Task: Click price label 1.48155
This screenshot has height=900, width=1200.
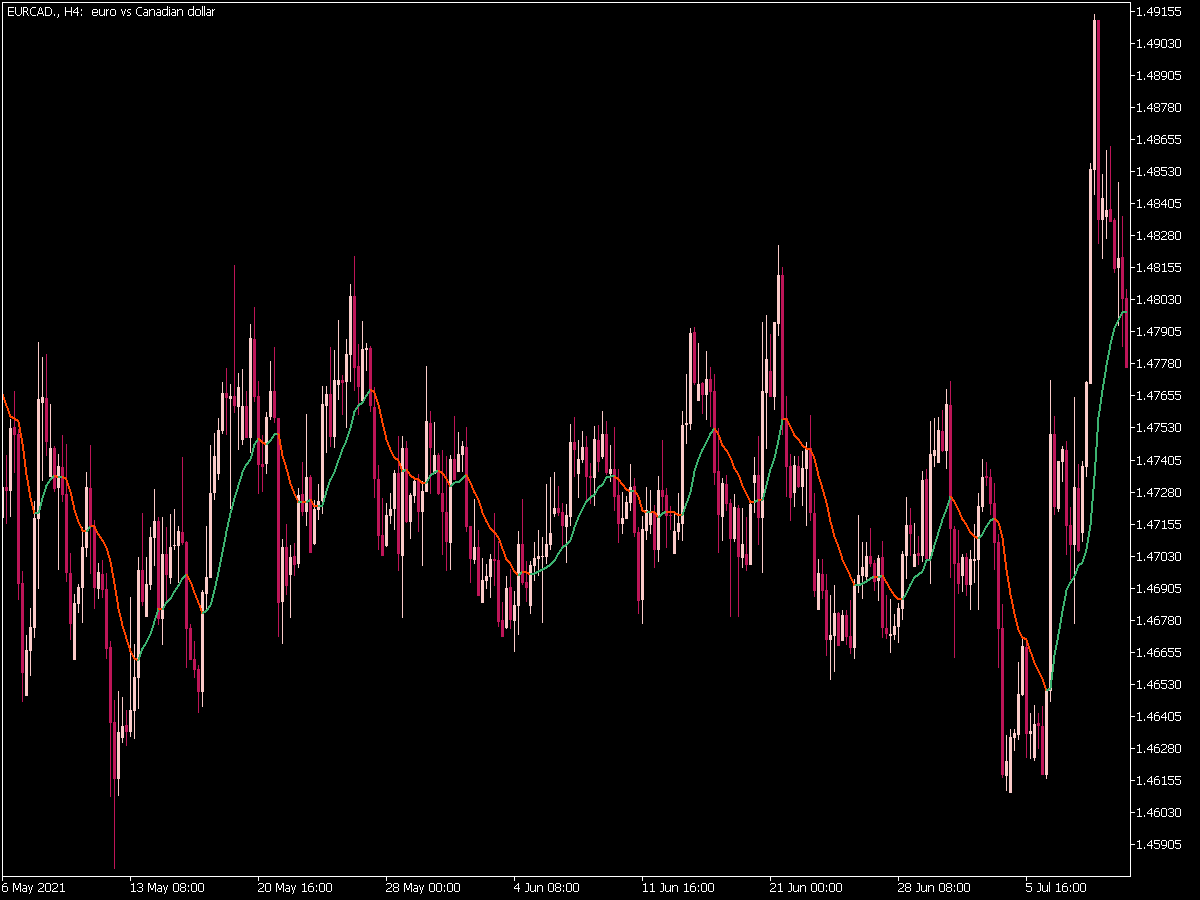Action: coord(1160,268)
